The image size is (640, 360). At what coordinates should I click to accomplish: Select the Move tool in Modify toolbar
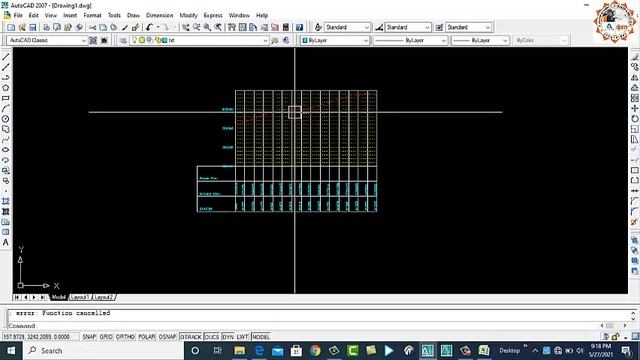[634, 109]
